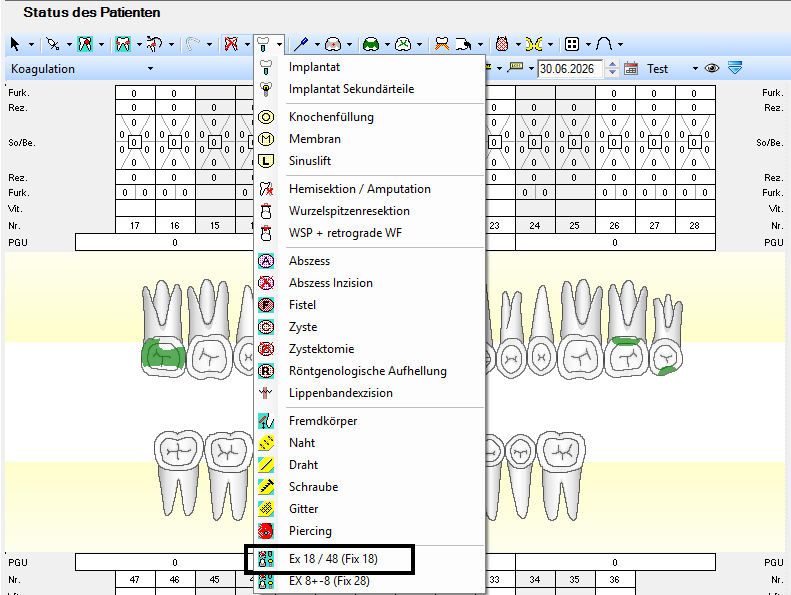Click the red crossed-out tooth icon
Screen dimensions: 791x595
pos(231,44)
